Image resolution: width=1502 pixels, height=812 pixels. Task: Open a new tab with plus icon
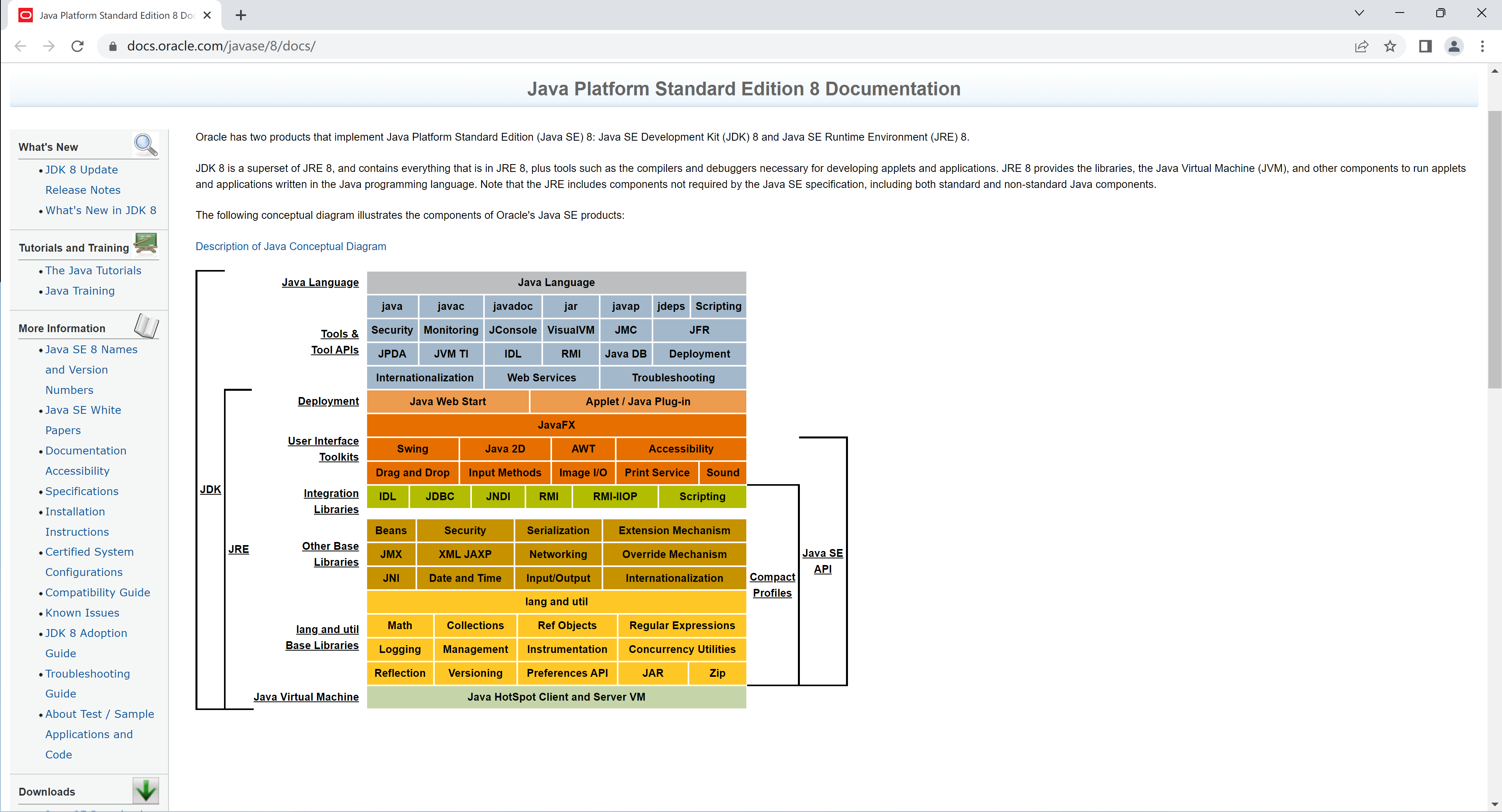point(241,15)
